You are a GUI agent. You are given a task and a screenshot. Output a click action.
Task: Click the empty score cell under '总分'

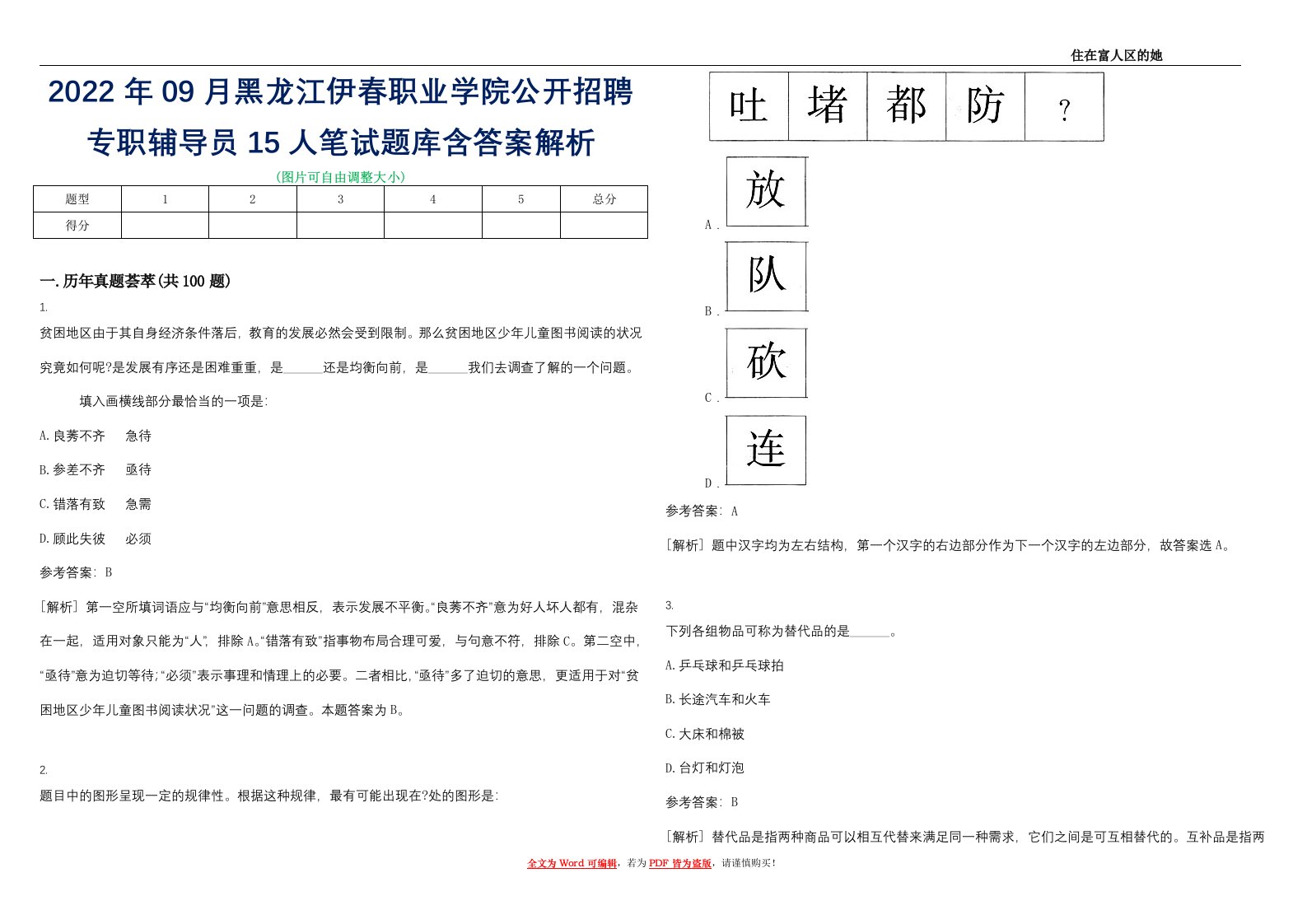[604, 225]
